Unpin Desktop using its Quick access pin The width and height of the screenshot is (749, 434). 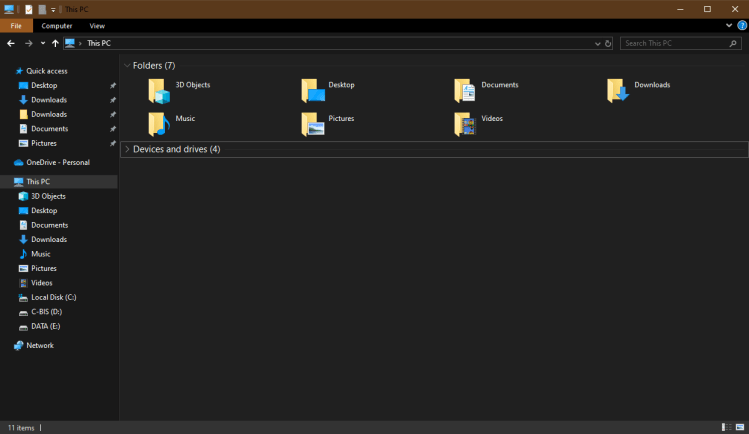click(113, 86)
